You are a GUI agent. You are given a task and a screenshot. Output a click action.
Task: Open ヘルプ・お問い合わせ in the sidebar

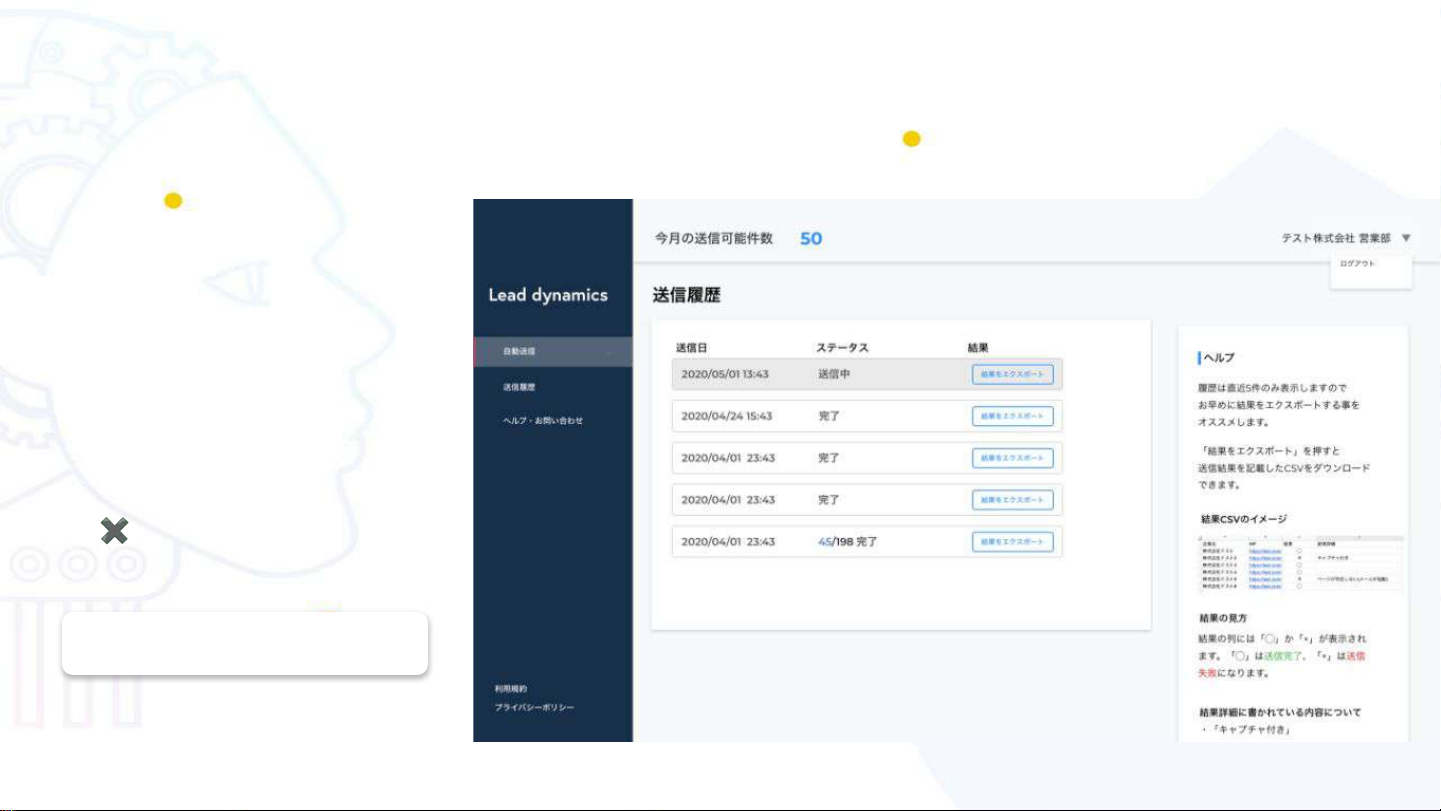(x=542, y=421)
